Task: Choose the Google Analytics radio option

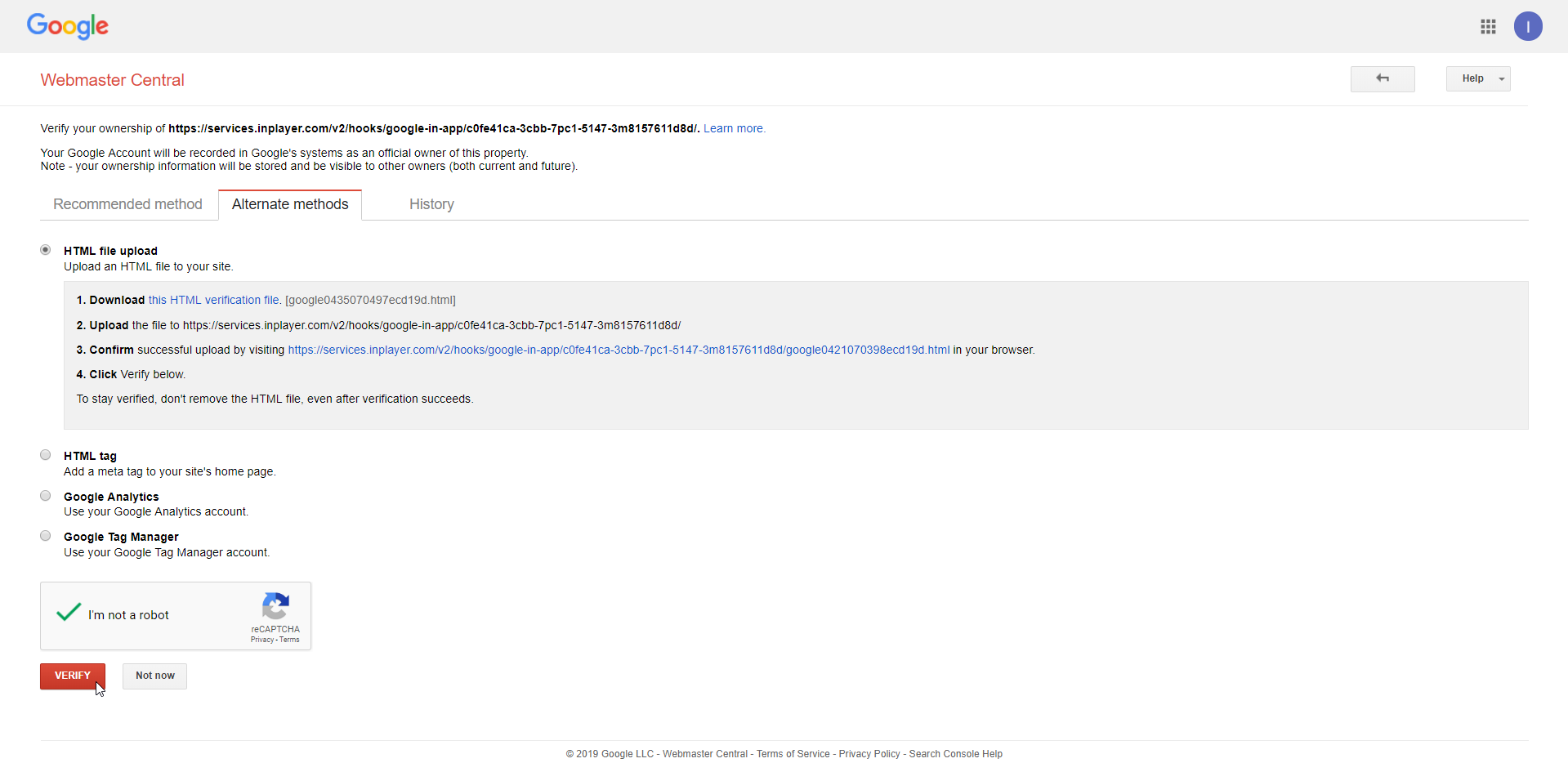Action: tap(46, 496)
